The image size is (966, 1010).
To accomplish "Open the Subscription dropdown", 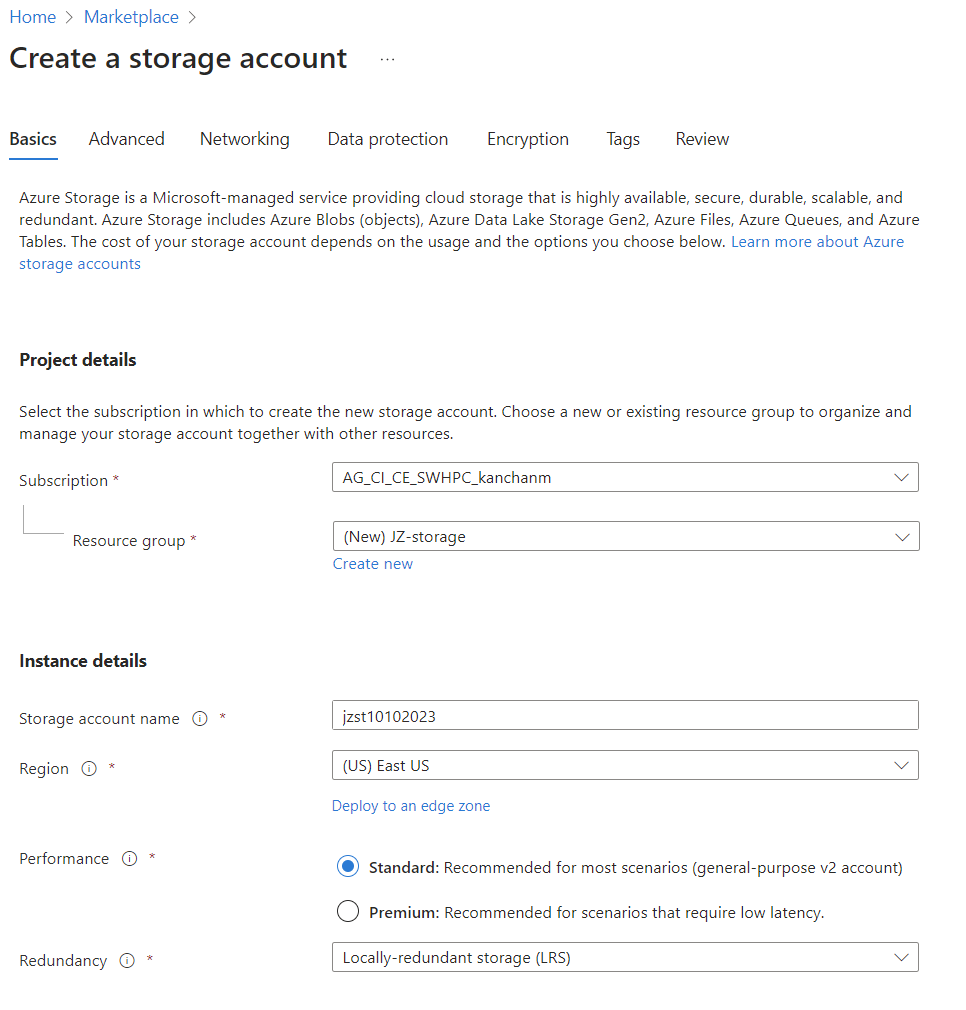I will 625,477.
